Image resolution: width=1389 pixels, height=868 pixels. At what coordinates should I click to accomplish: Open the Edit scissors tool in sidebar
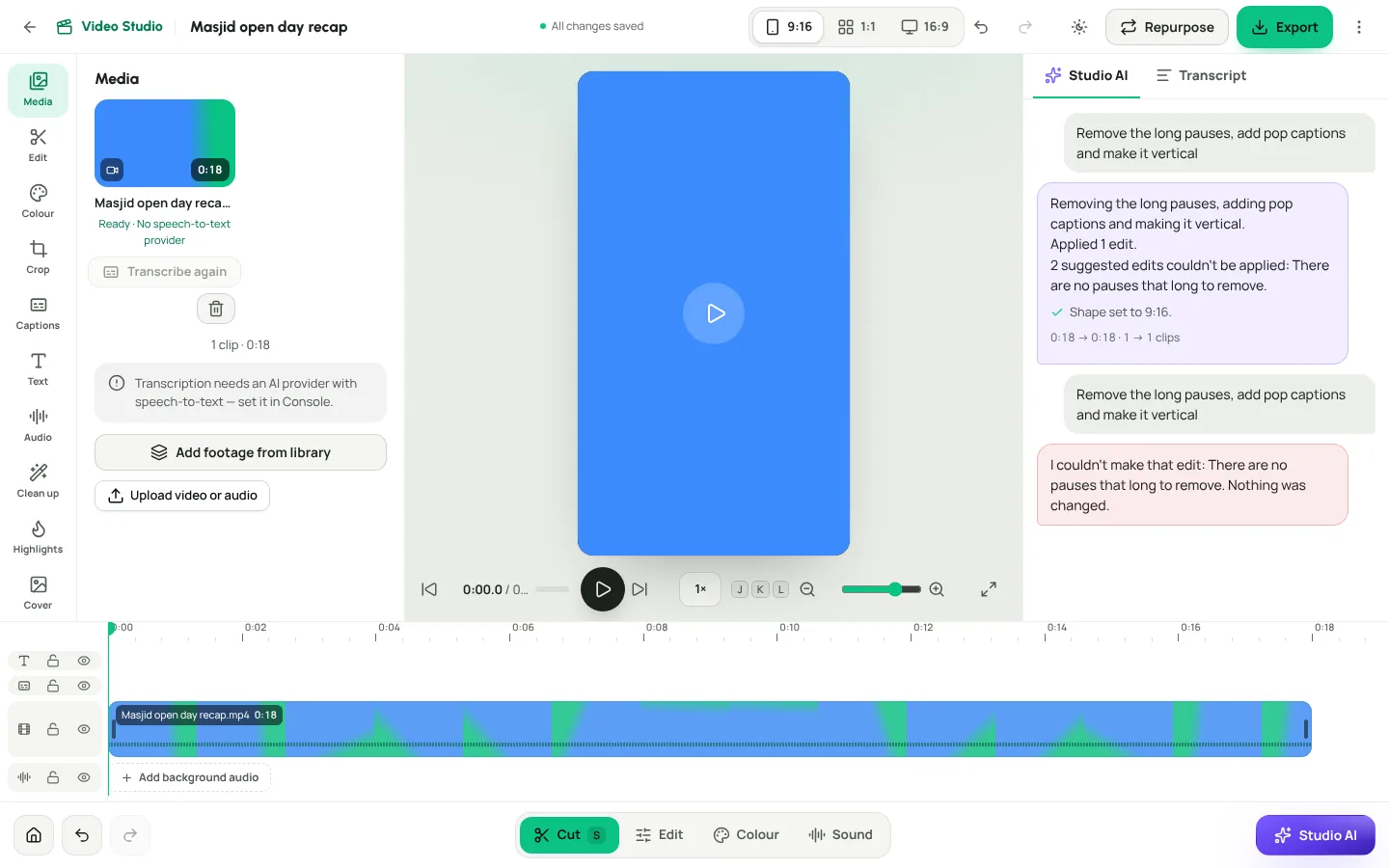coord(38,146)
